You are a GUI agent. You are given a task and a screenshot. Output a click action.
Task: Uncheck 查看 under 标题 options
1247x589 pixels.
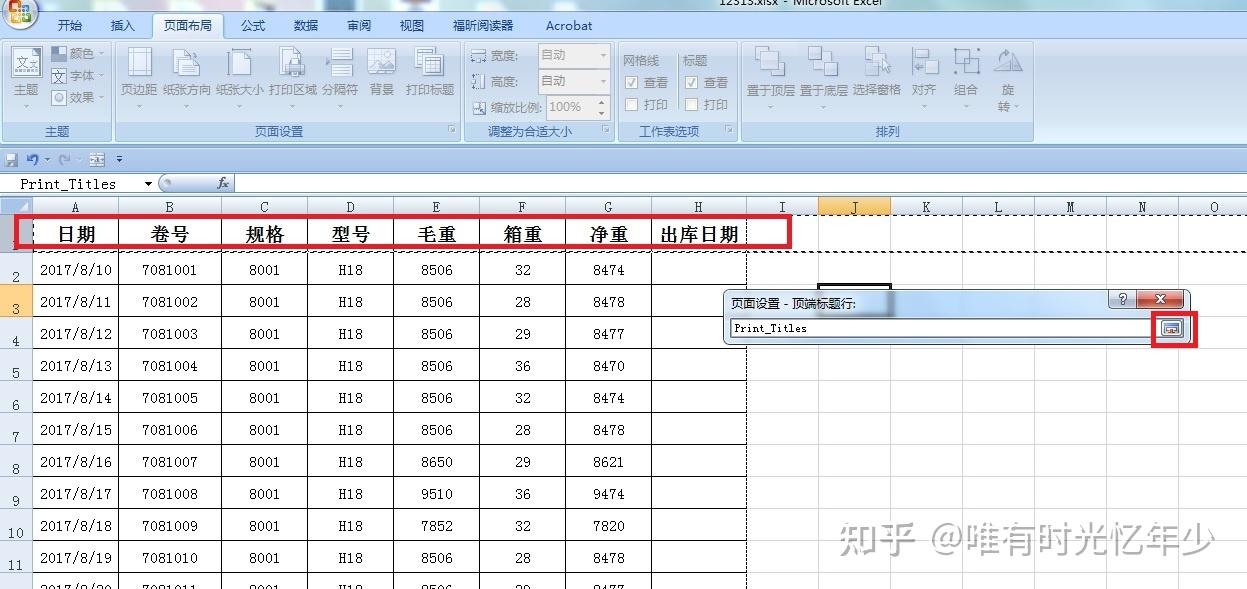(691, 82)
